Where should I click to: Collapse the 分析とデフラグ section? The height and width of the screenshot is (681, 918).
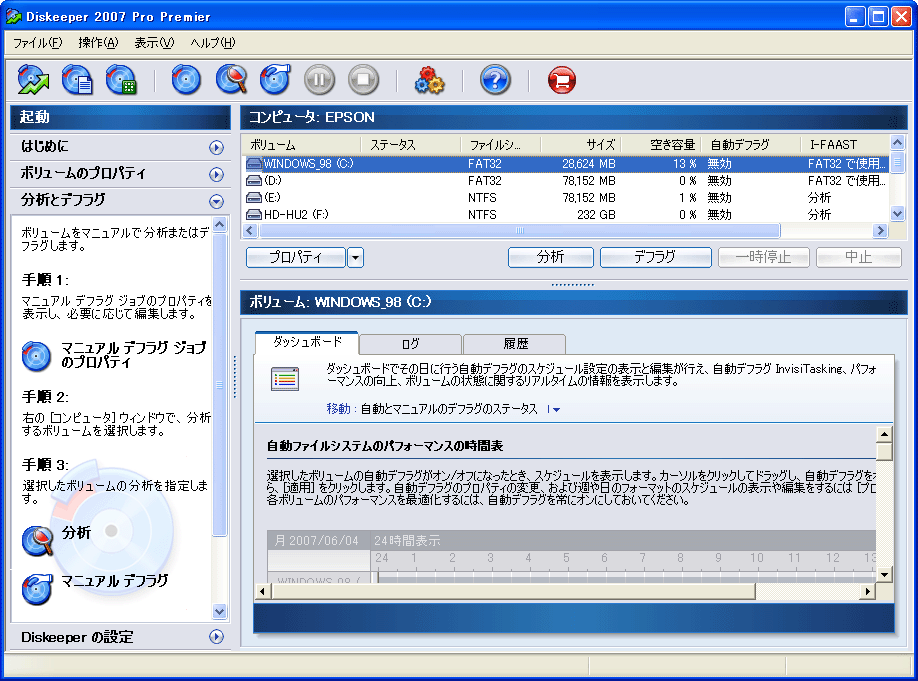[217, 201]
